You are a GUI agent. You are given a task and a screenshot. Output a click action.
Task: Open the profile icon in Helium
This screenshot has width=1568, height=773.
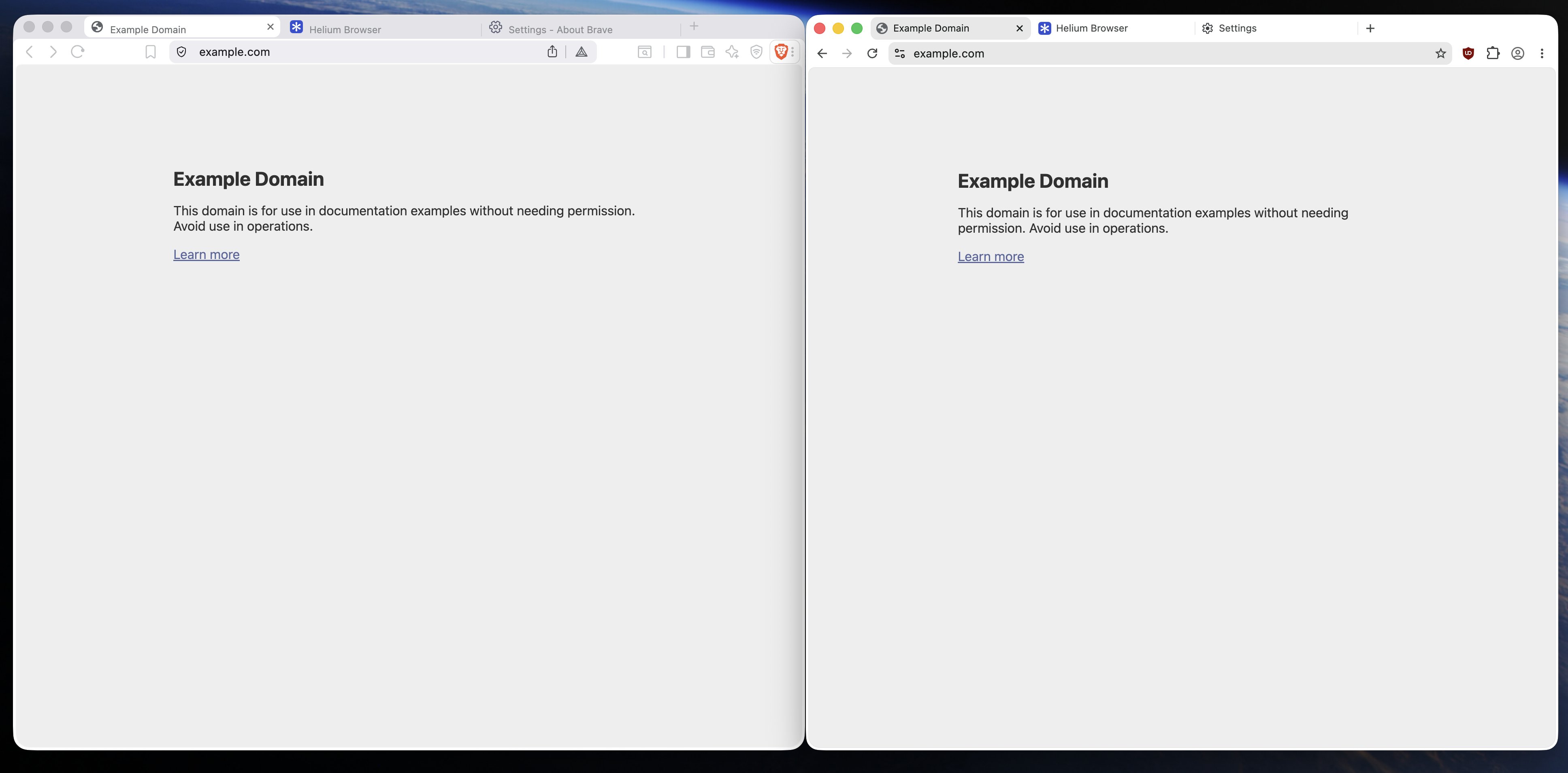tap(1517, 53)
